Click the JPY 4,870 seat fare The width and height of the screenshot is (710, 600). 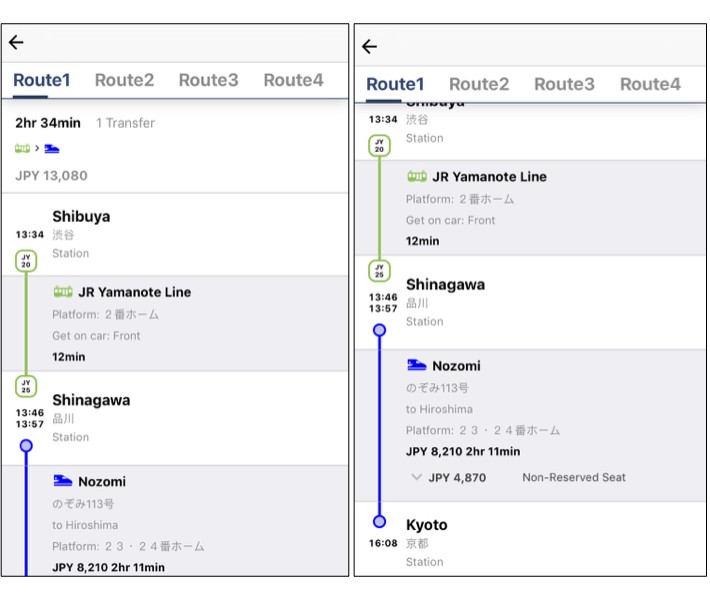point(457,478)
